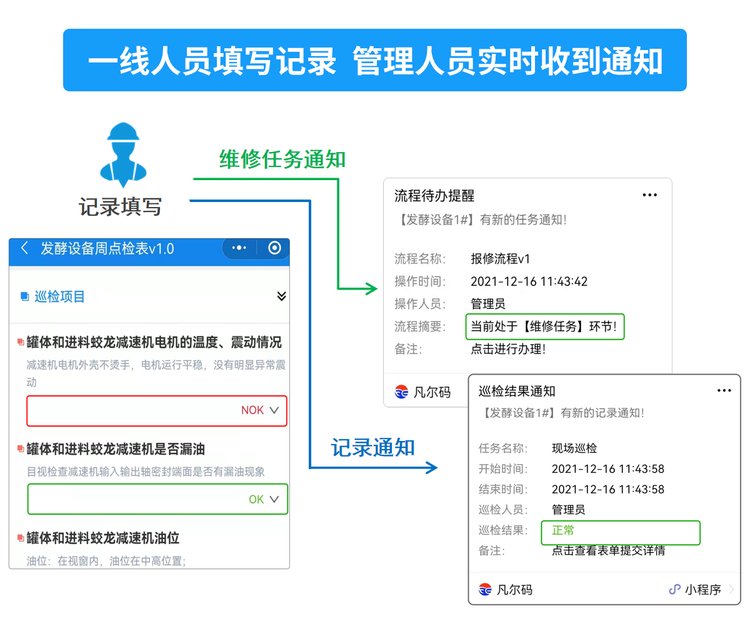The height and width of the screenshot is (638, 750).
Task: Open more options on 巡检结果通知 card
Action: click(x=719, y=391)
